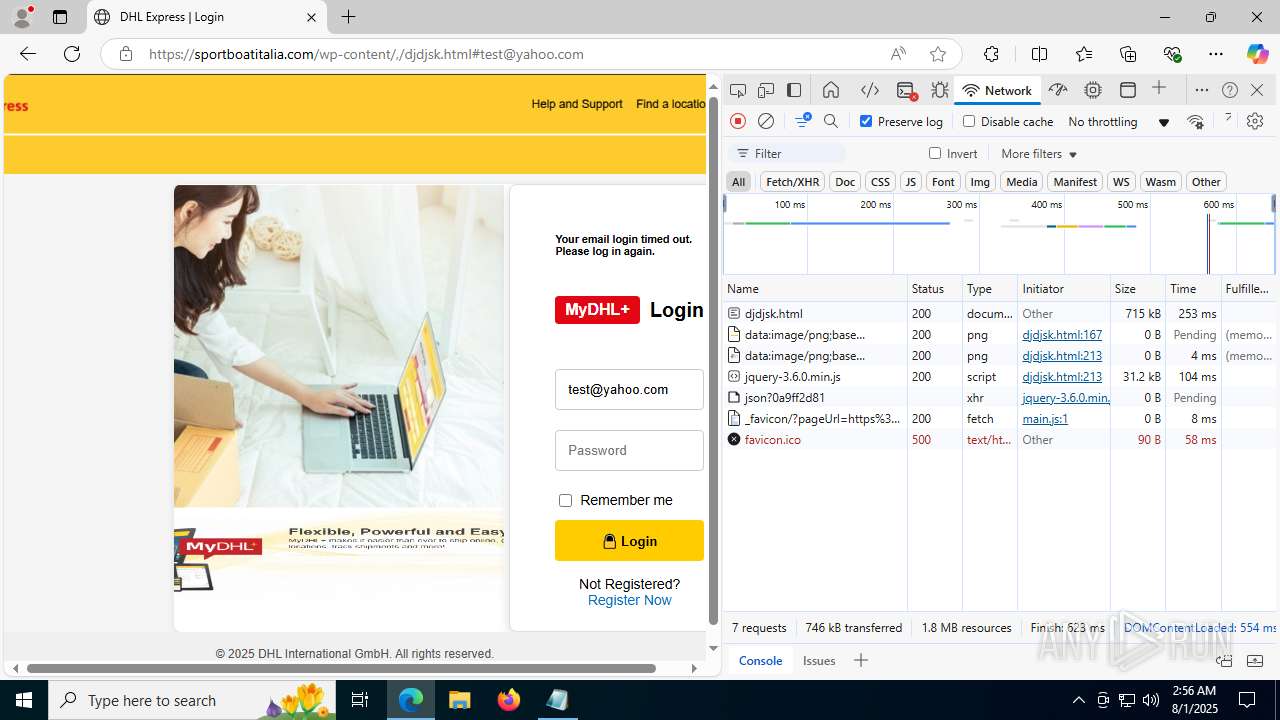1280x720 pixels.
Task: Filter requests by JS type
Action: point(910,181)
